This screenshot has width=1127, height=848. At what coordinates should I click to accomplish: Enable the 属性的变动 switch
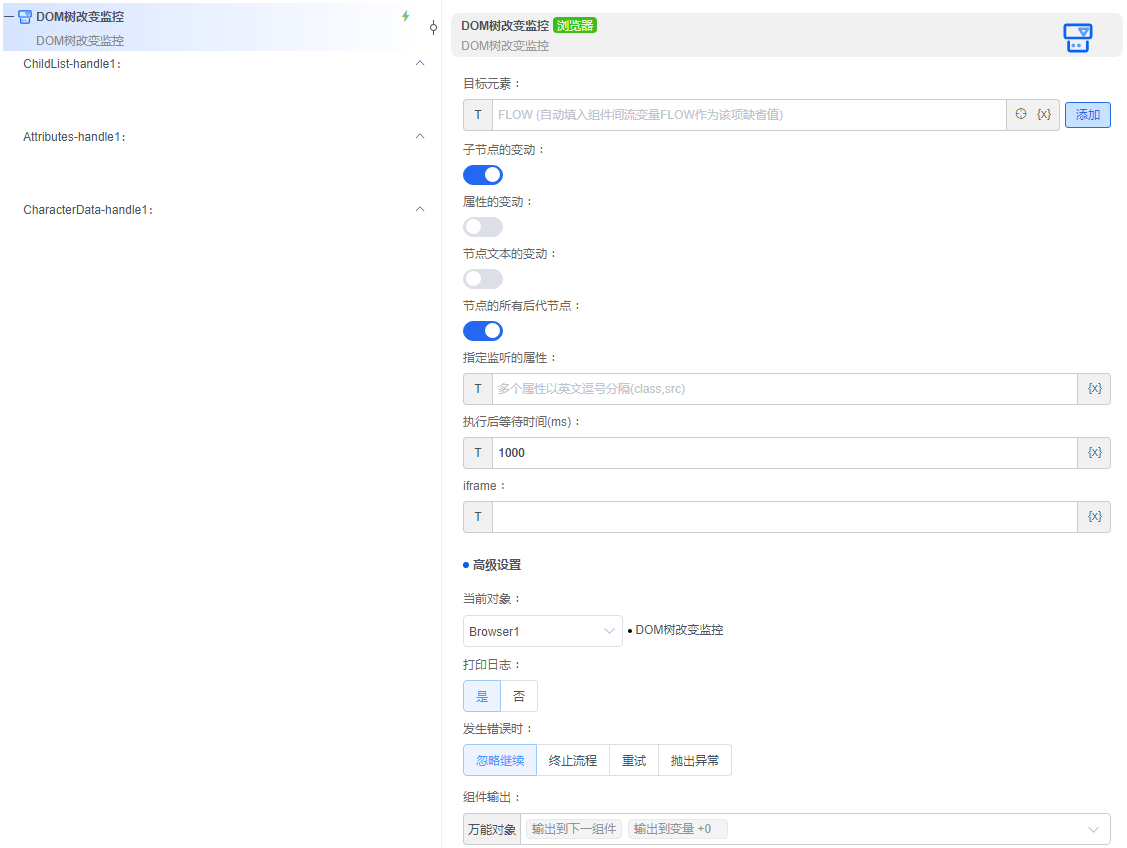coord(483,226)
